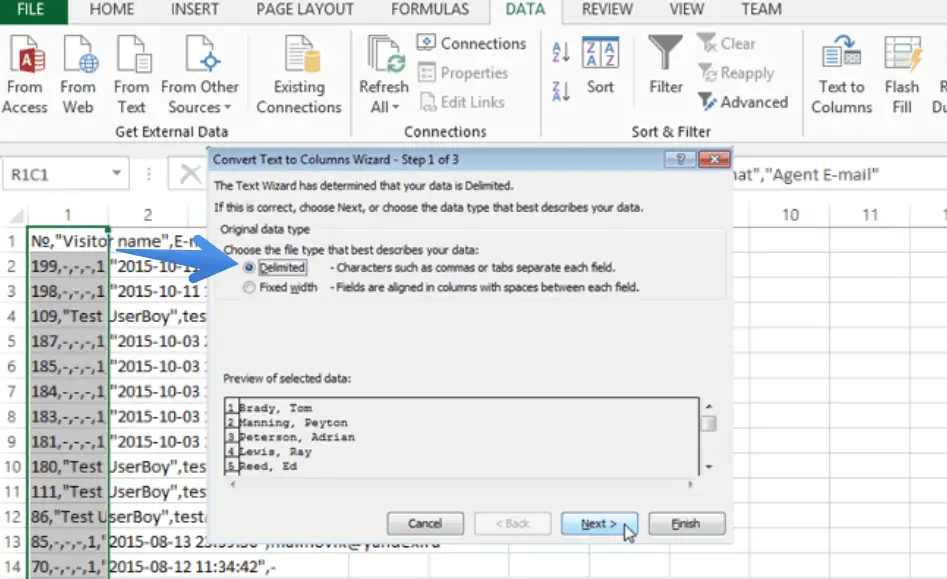Click preview row Peterson, Adrian
Screen dimensions: 947x579
pos(297,437)
